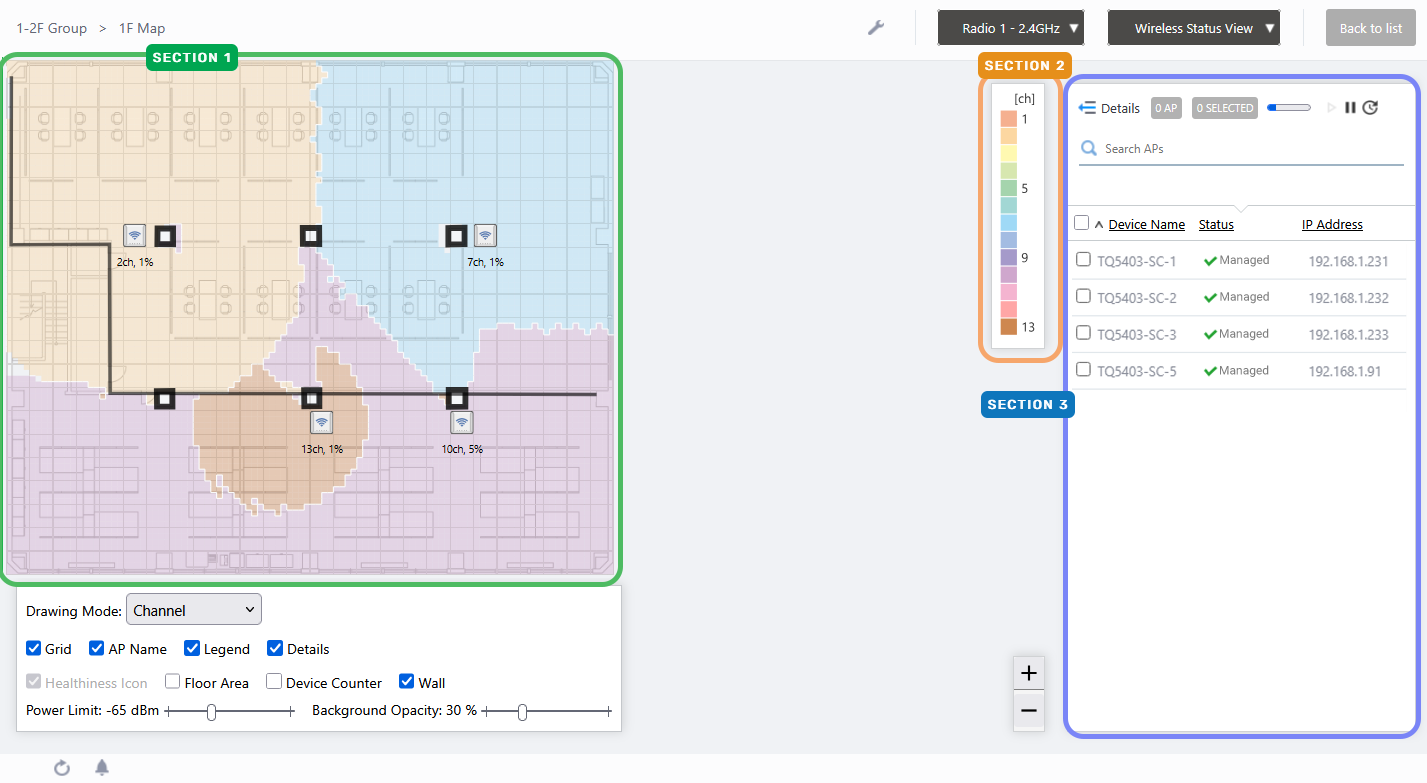The image size is (1427, 783).
Task: Toggle the Grid checkbox
Action: pos(34,648)
